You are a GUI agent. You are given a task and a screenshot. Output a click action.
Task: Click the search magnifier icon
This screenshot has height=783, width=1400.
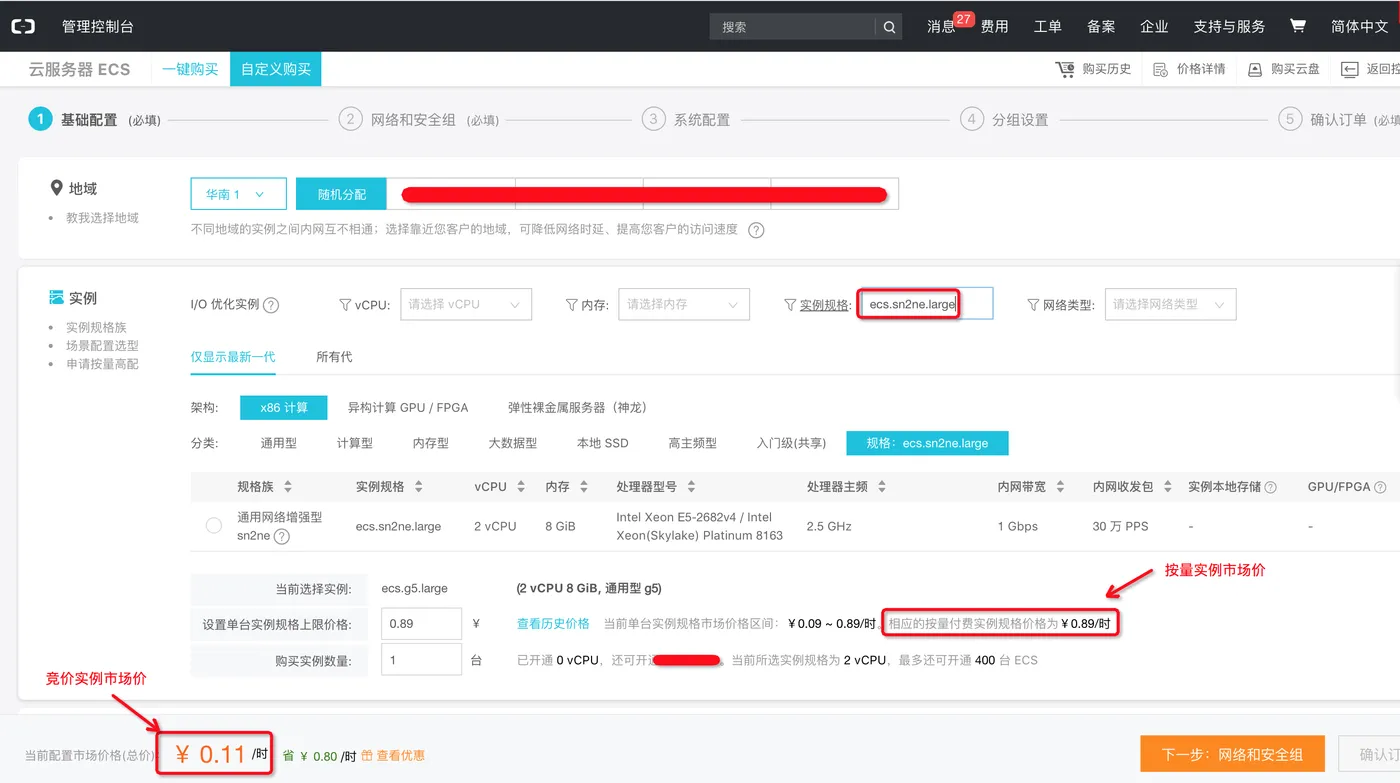[889, 27]
